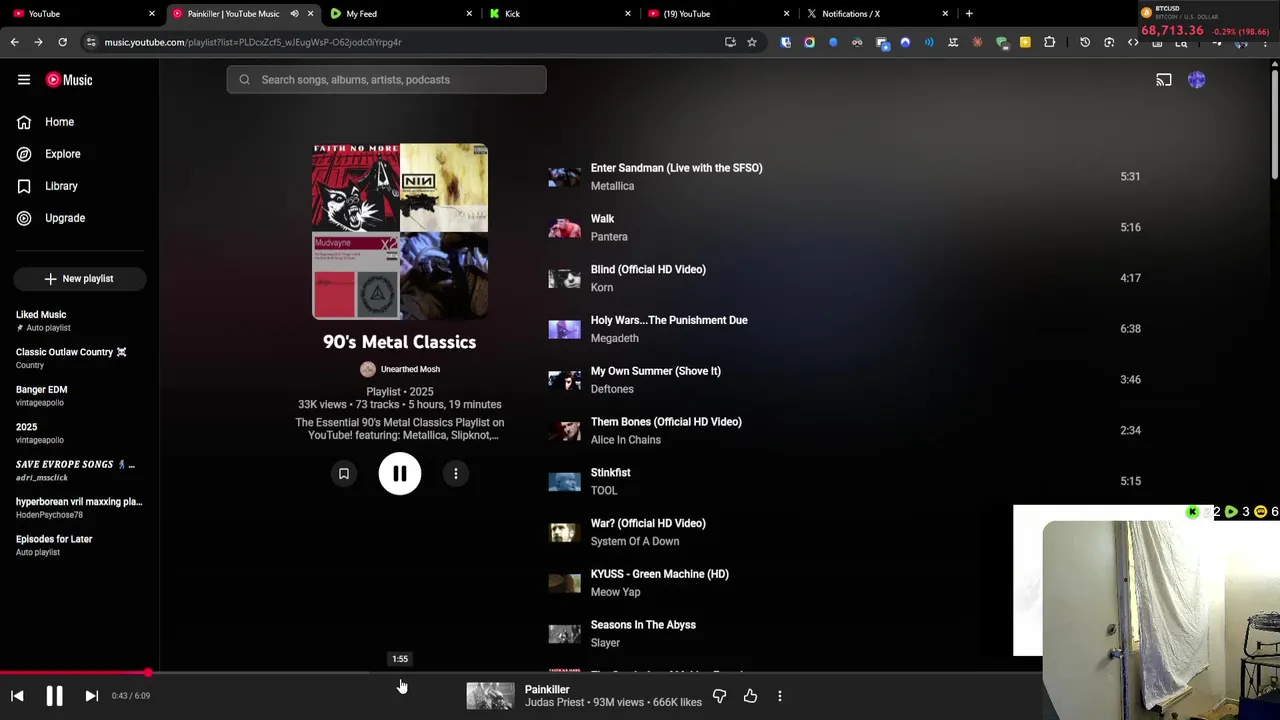Pause the playlist with large white button
This screenshot has height=720, width=1280.
(400, 474)
